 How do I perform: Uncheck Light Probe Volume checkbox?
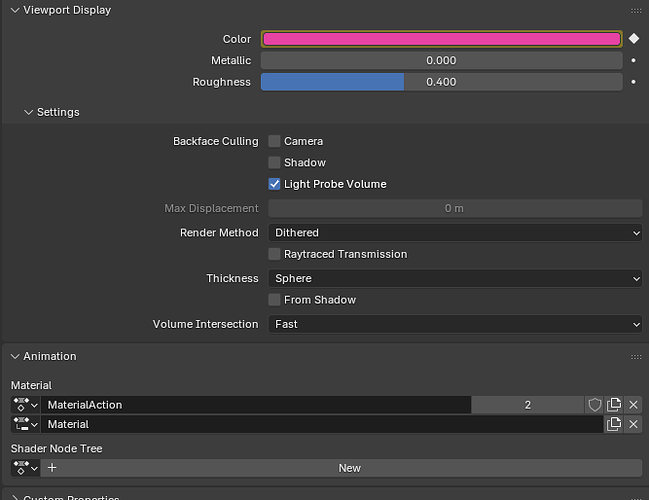pos(274,184)
